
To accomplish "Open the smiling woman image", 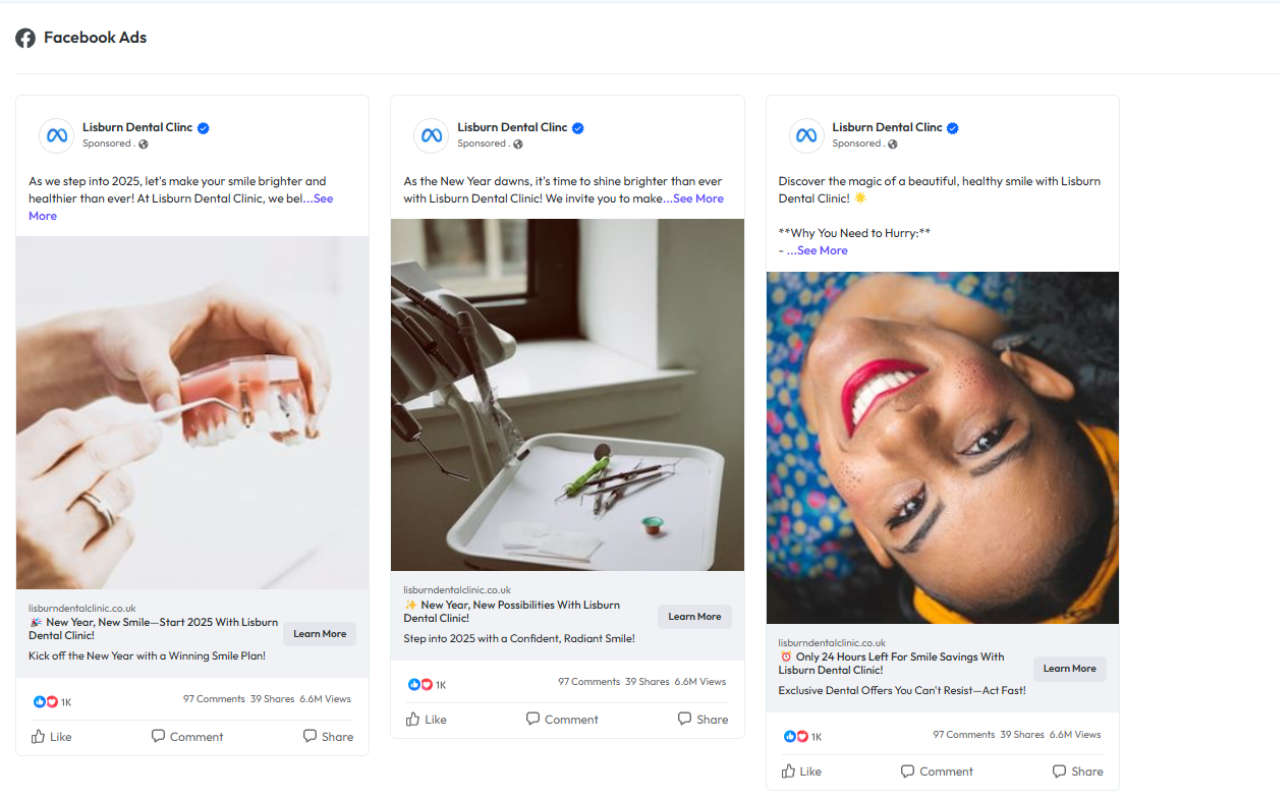I will click(943, 448).
